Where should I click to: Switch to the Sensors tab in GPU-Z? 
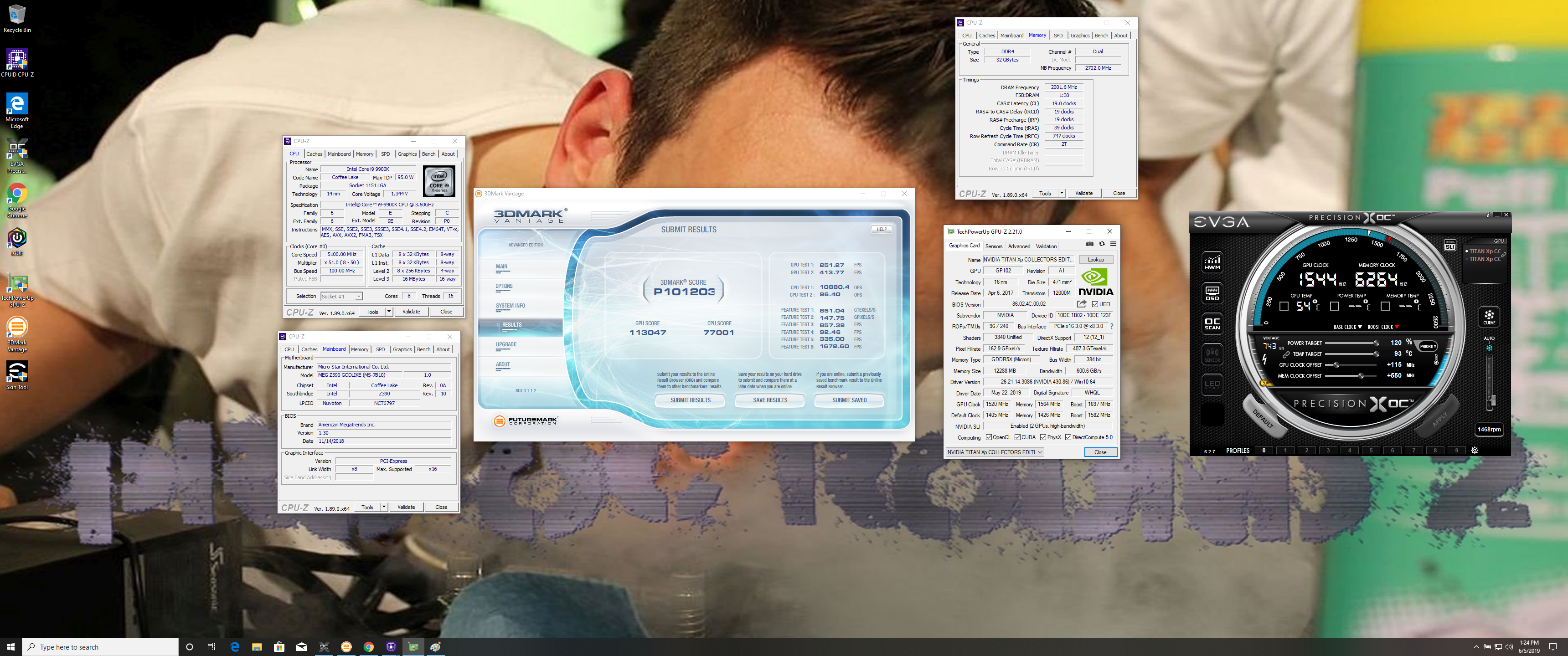pyautogui.click(x=993, y=246)
